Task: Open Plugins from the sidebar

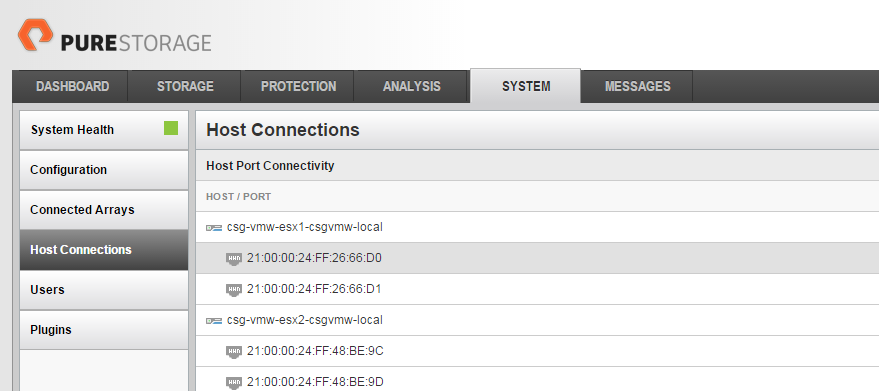Action: tap(104, 330)
